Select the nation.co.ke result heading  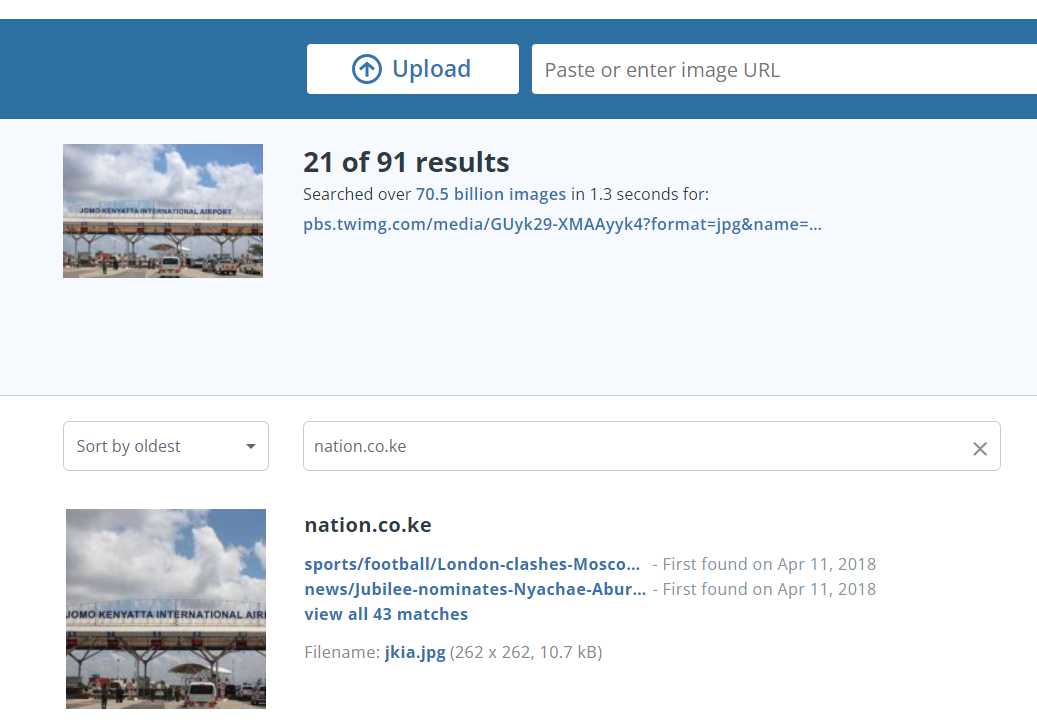coord(368,525)
